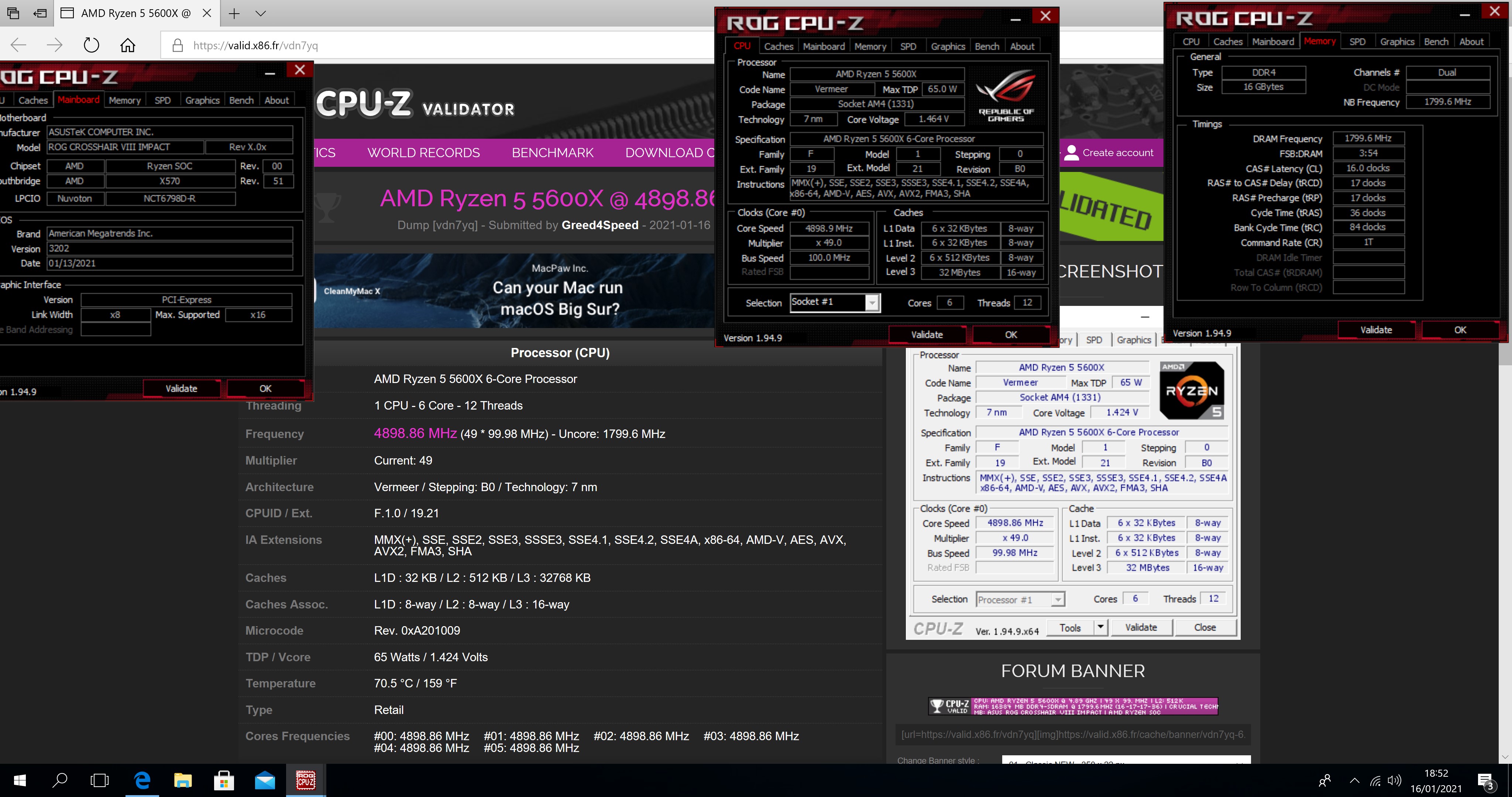Select SPD tab in middle ROG CPU-Z
The height and width of the screenshot is (797, 1512).
[907, 46]
